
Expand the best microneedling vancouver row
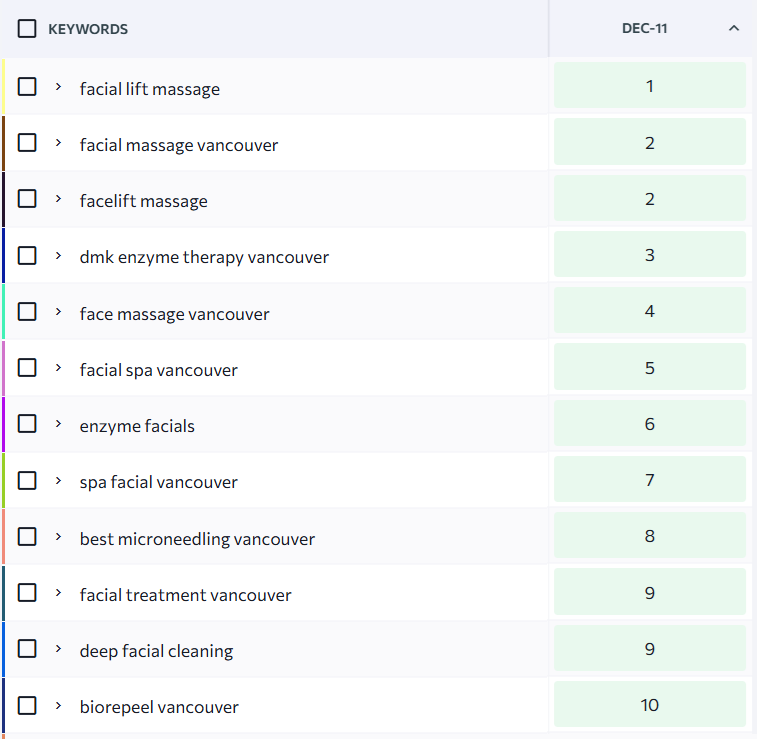pos(59,538)
